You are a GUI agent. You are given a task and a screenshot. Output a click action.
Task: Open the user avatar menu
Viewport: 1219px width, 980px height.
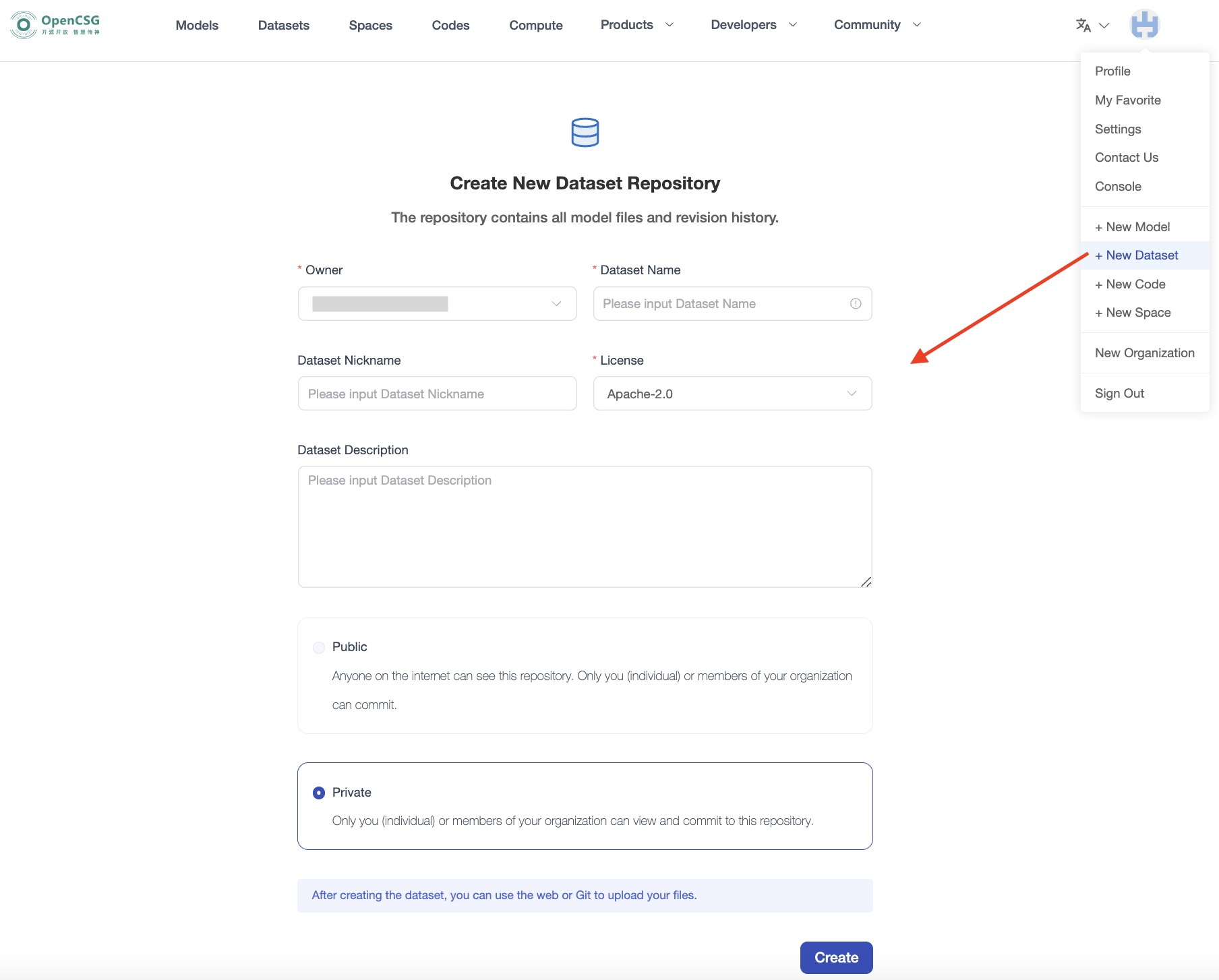click(1144, 24)
